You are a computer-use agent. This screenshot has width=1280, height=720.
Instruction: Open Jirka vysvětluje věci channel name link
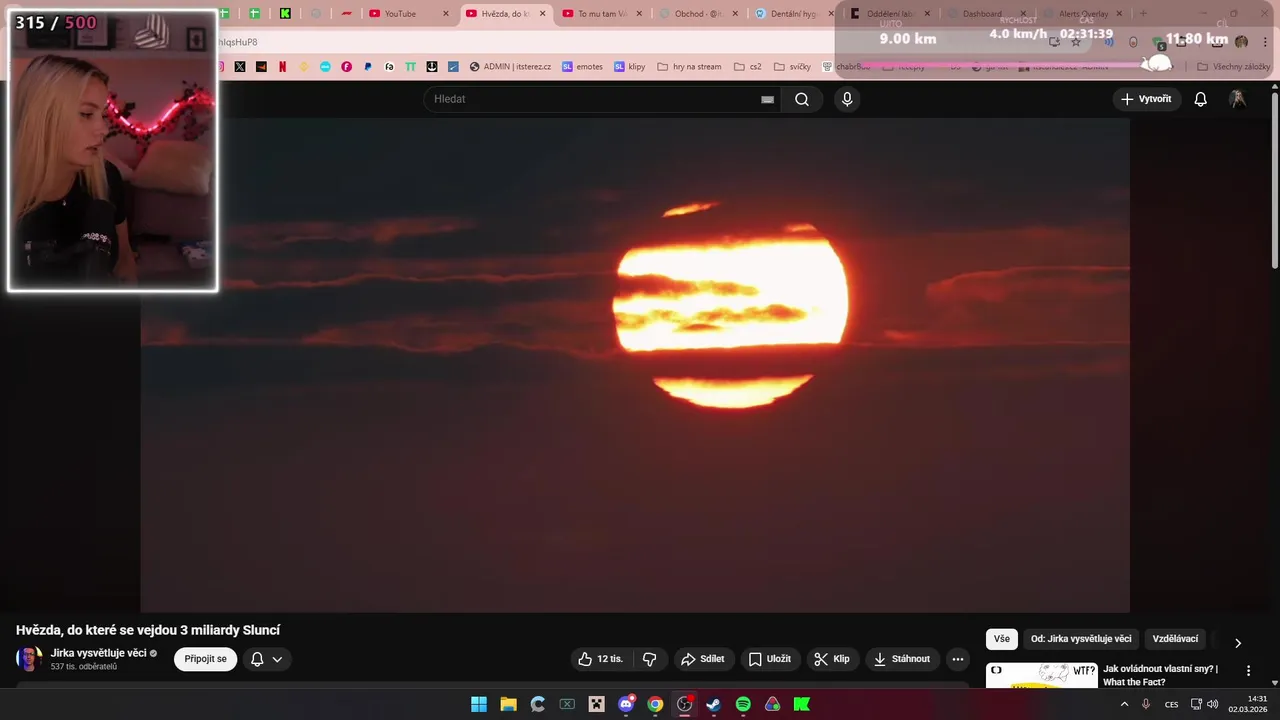pyautogui.click(x=98, y=653)
